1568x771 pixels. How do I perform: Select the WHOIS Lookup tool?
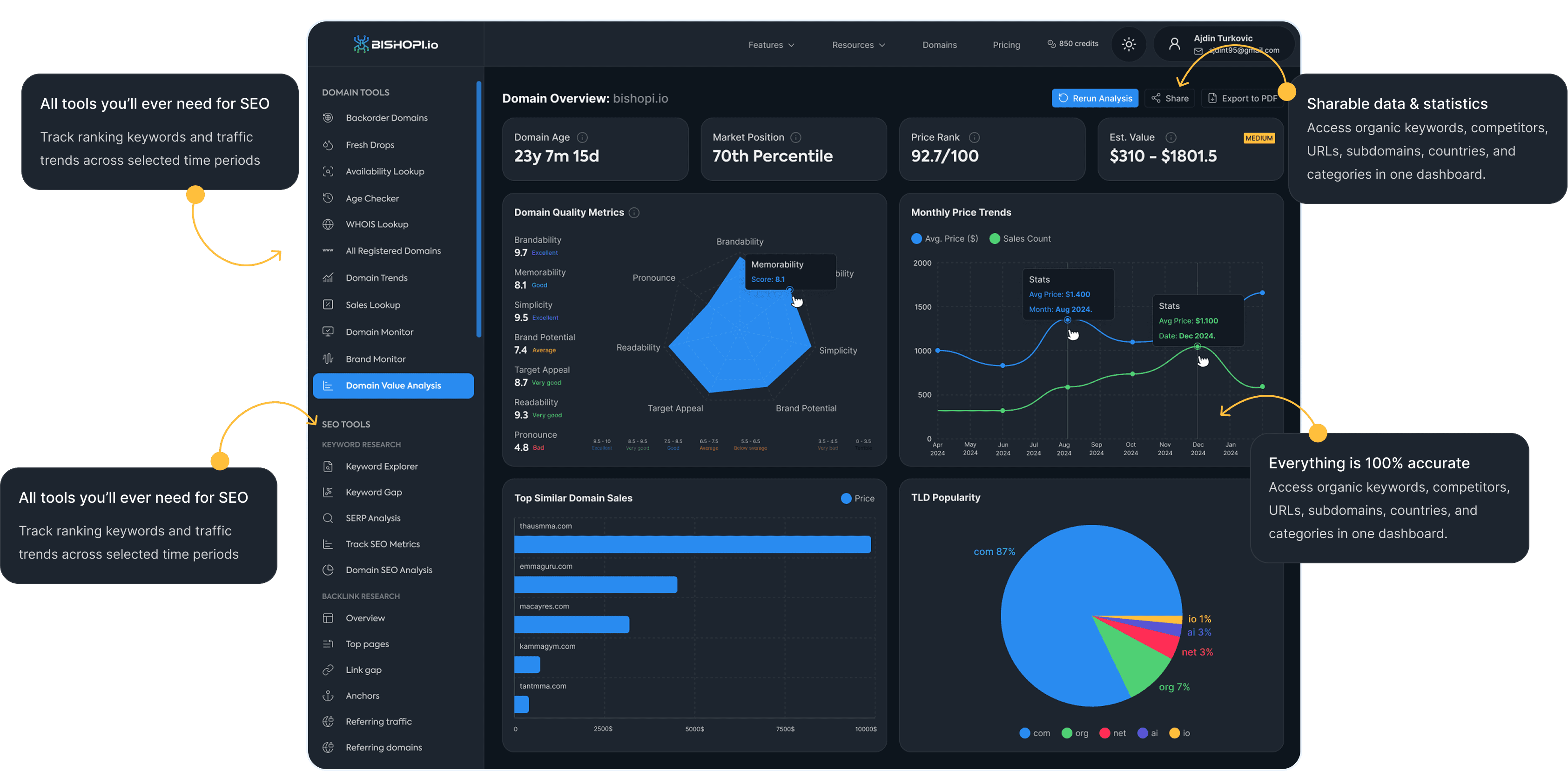377,224
